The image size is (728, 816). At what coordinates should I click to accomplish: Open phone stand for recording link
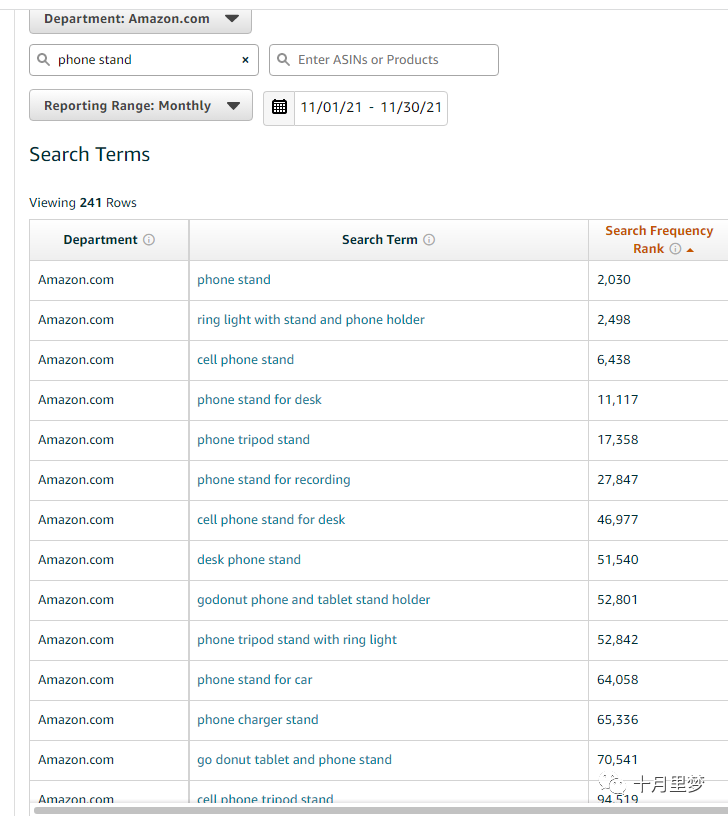click(274, 480)
